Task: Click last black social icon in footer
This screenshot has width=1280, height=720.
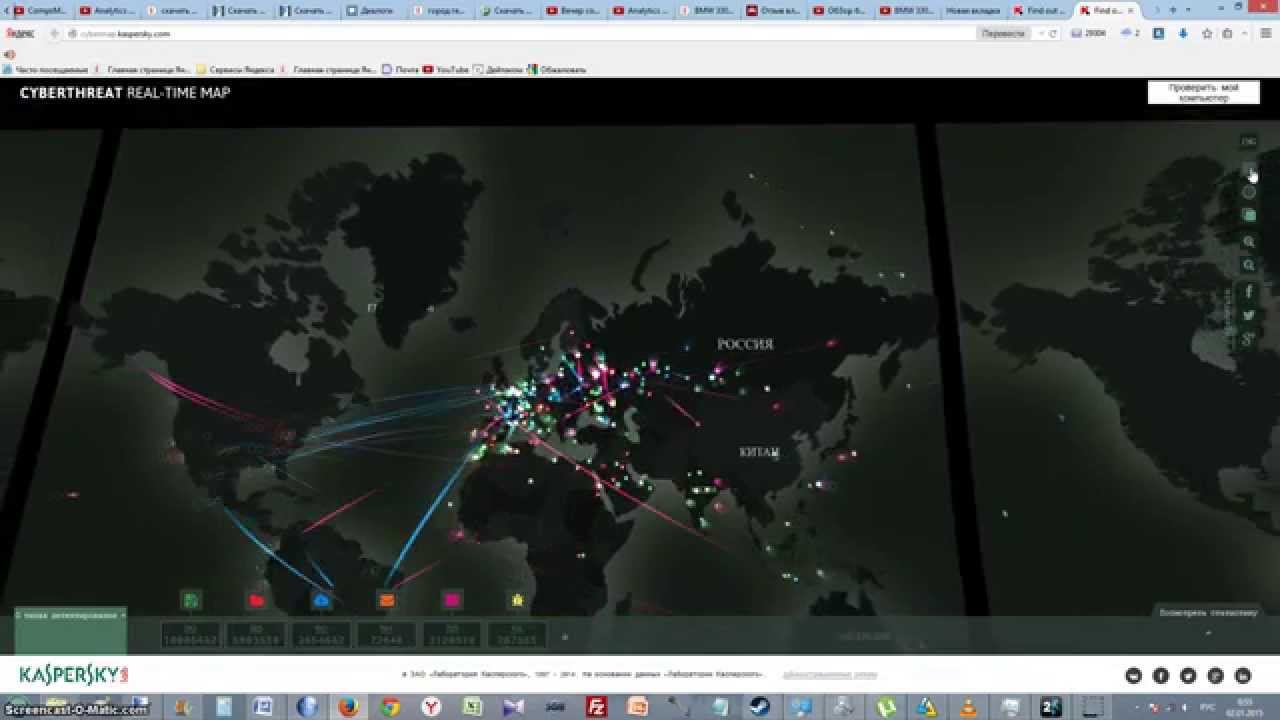Action: point(1243,676)
